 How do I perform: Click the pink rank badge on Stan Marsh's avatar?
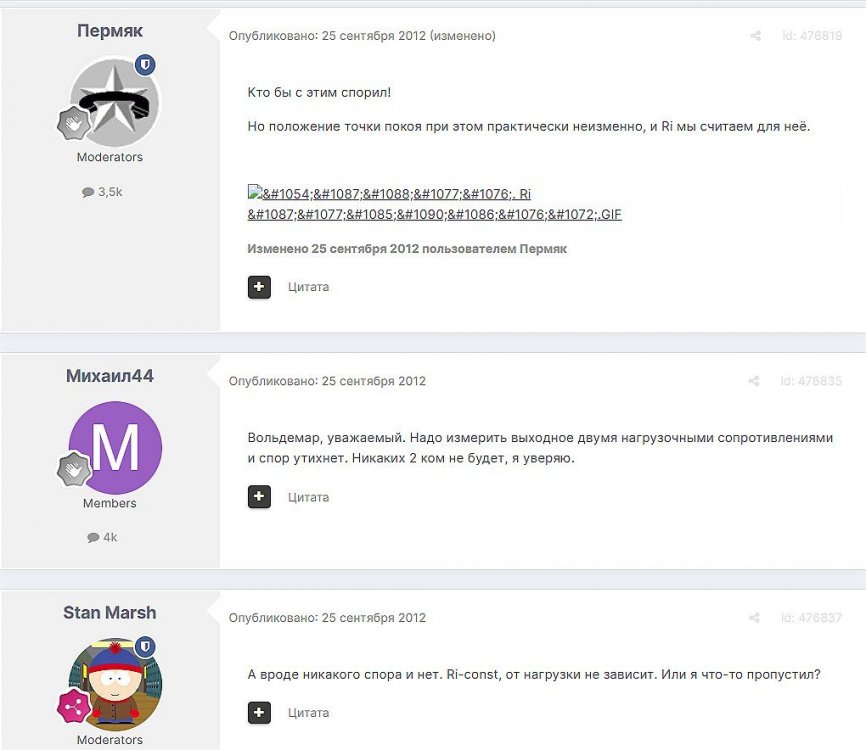coord(74,706)
